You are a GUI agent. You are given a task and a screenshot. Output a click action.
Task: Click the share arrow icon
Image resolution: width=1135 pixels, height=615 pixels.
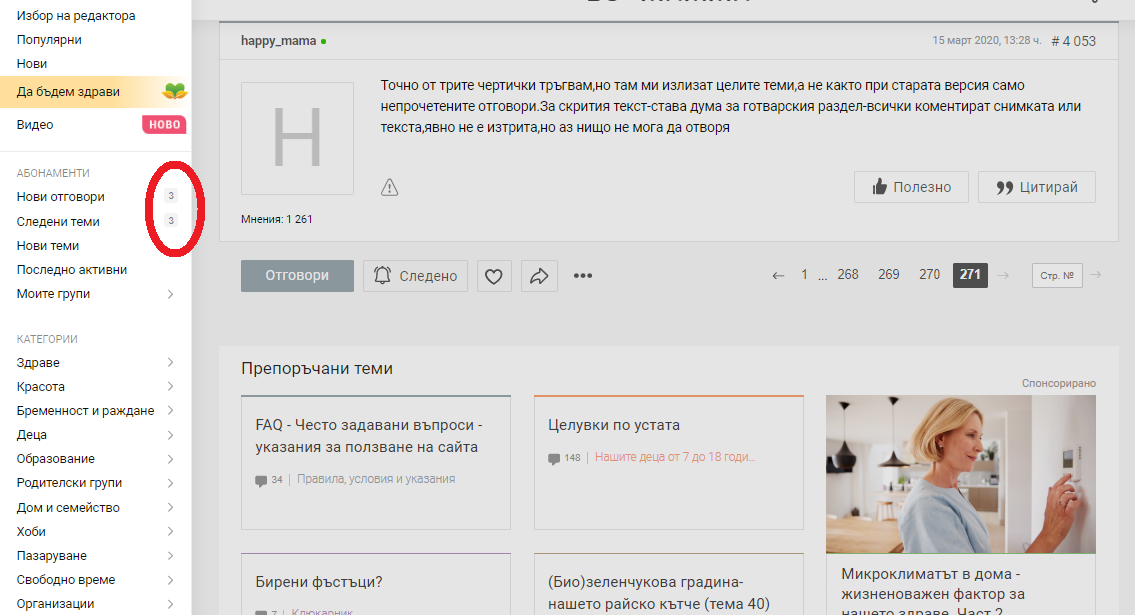click(539, 276)
